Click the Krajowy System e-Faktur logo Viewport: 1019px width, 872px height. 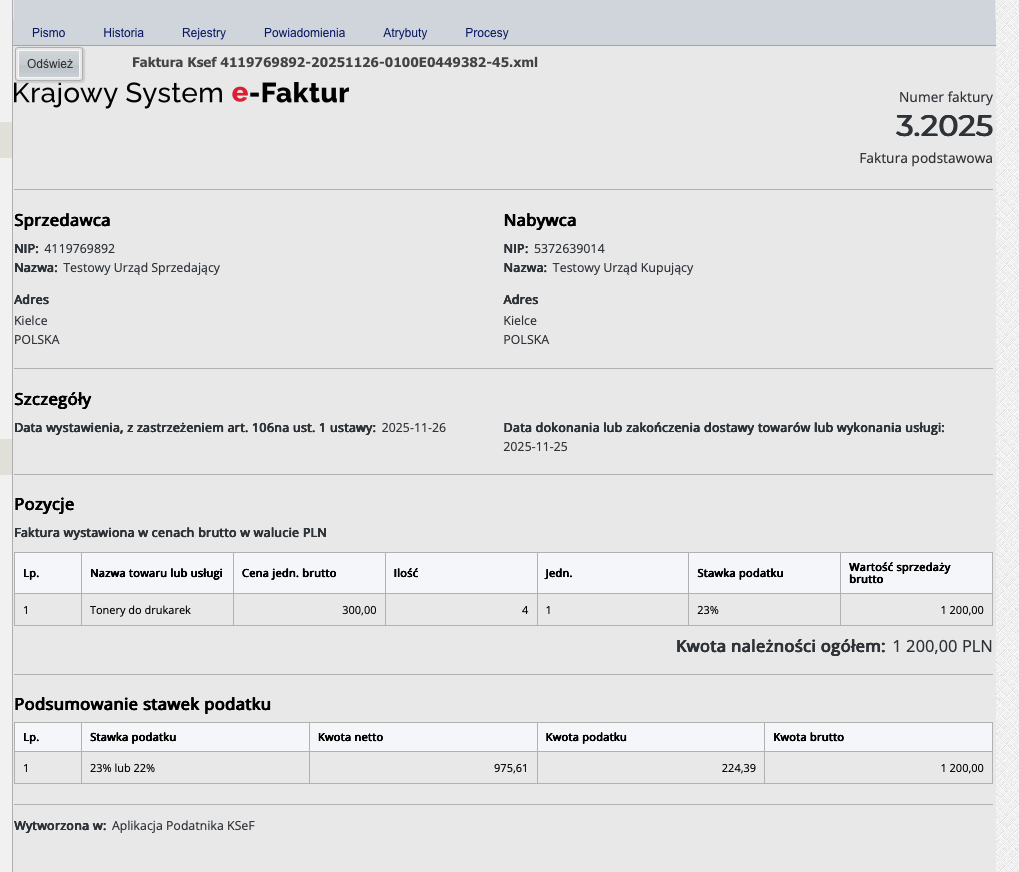(181, 94)
